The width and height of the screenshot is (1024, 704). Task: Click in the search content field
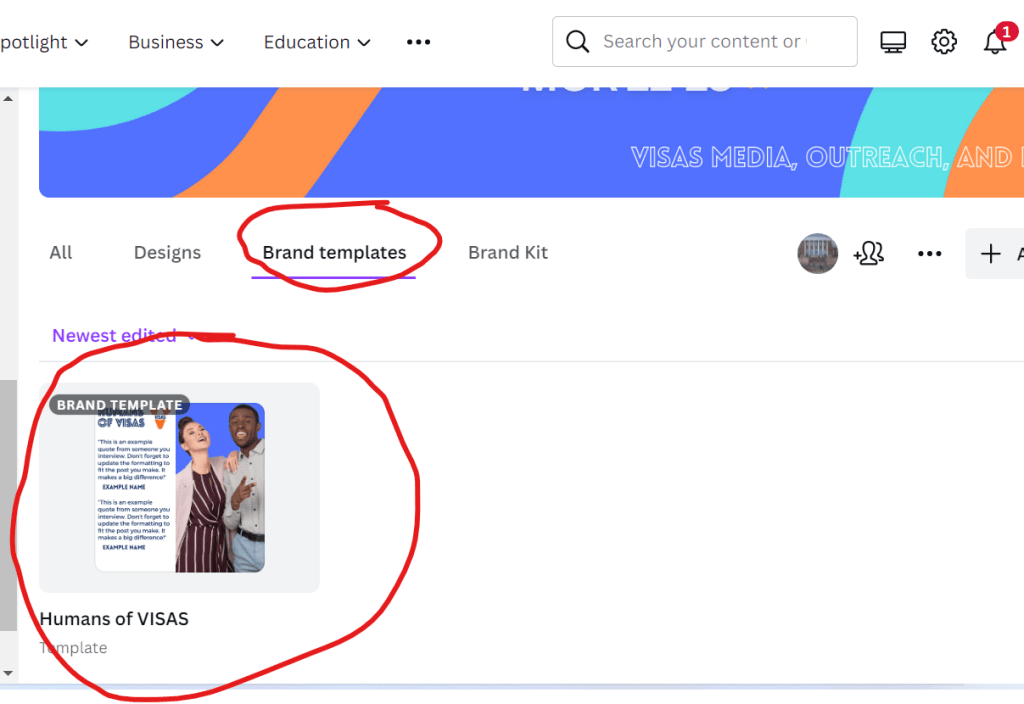click(705, 42)
